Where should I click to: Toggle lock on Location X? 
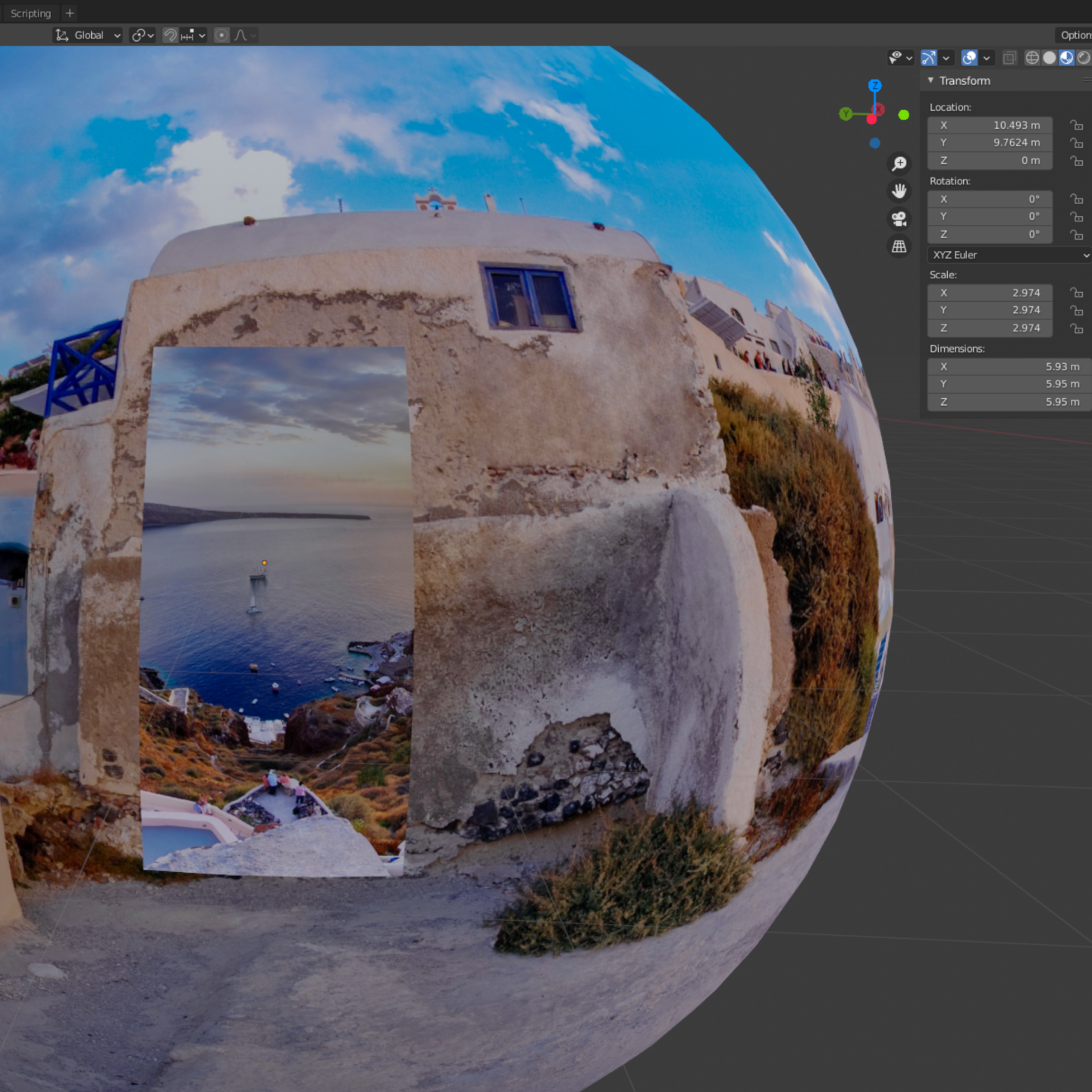click(1076, 125)
